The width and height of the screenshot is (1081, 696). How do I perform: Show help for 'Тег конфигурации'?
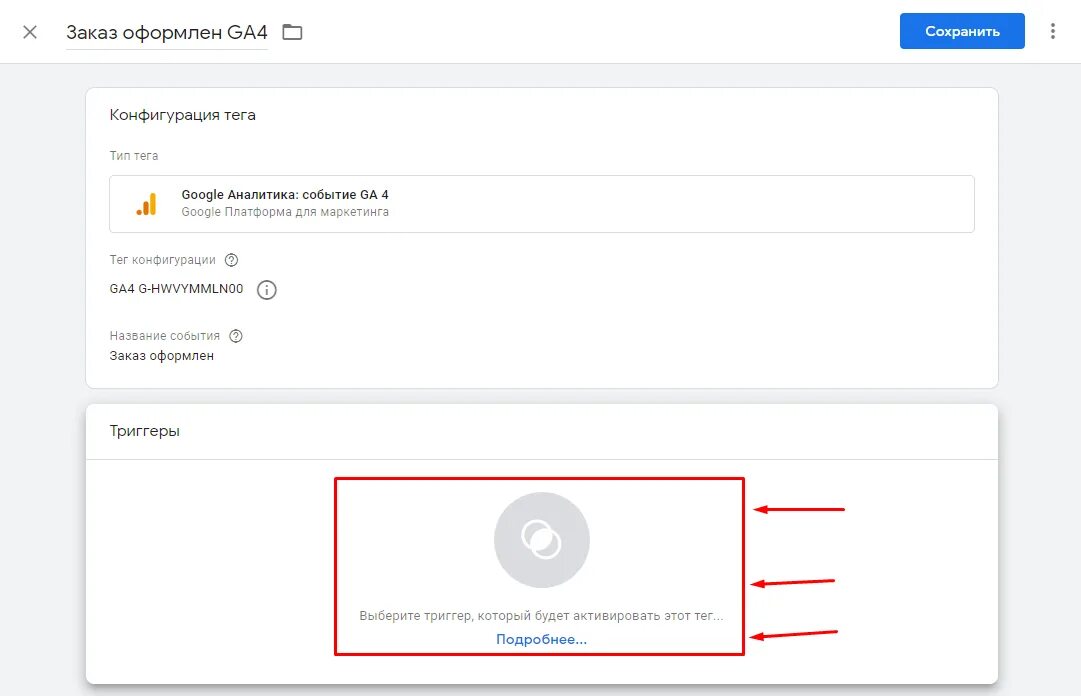232,260
